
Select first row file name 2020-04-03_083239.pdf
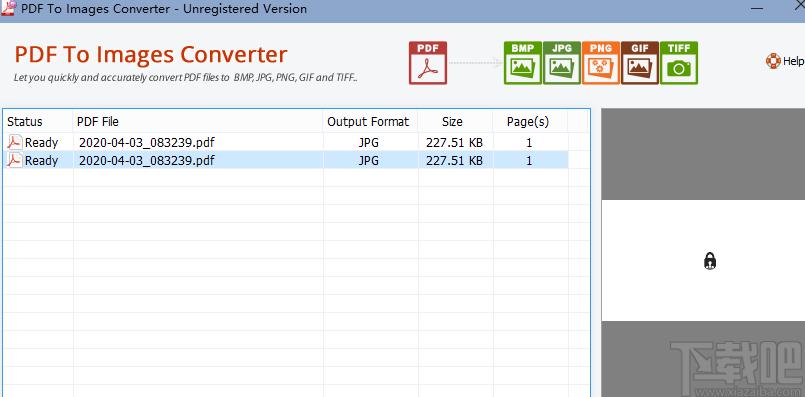[x=146, y=142]
